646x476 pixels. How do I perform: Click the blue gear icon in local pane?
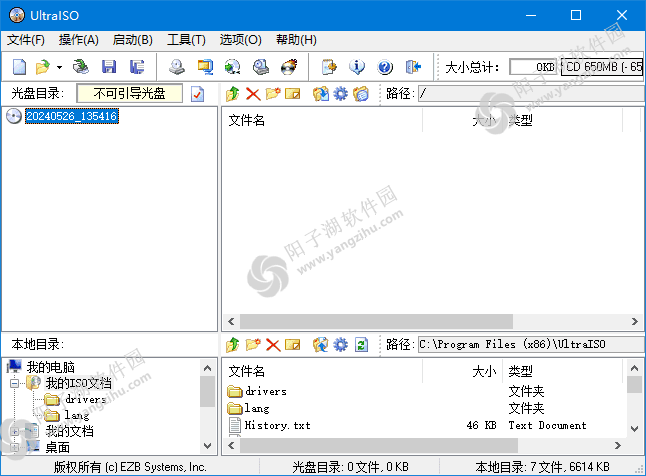[340, 345]
